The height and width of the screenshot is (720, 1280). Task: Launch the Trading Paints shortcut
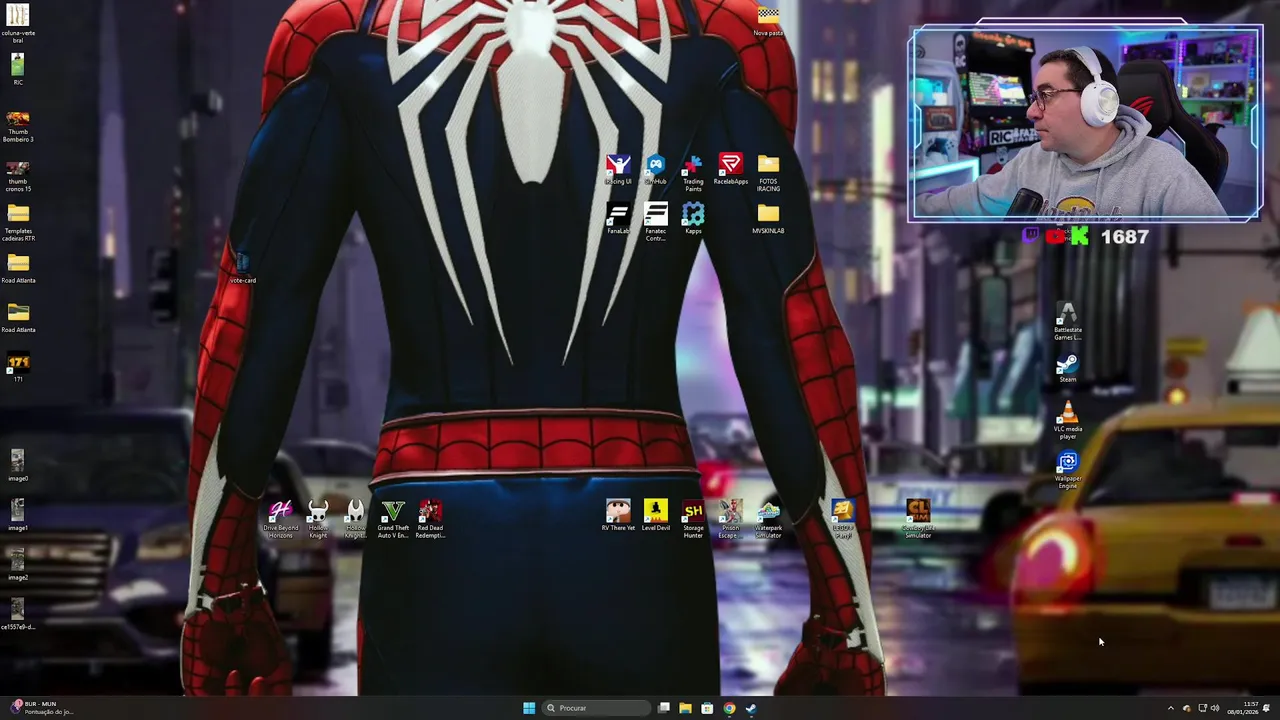tap(693, 173)
